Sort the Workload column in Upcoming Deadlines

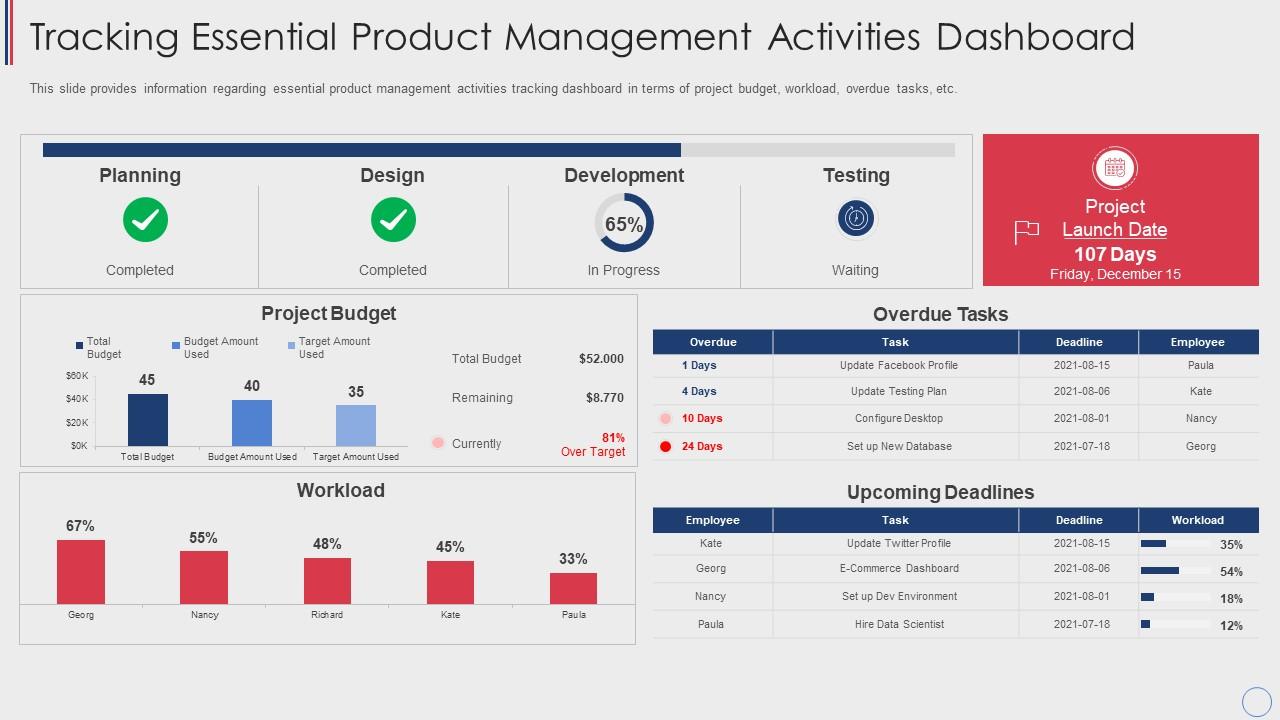point(1197,520)
